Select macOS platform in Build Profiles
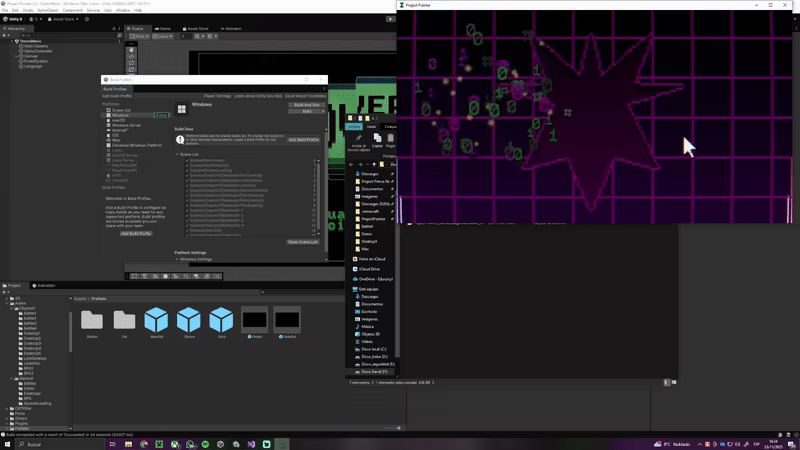 (118, 120)
